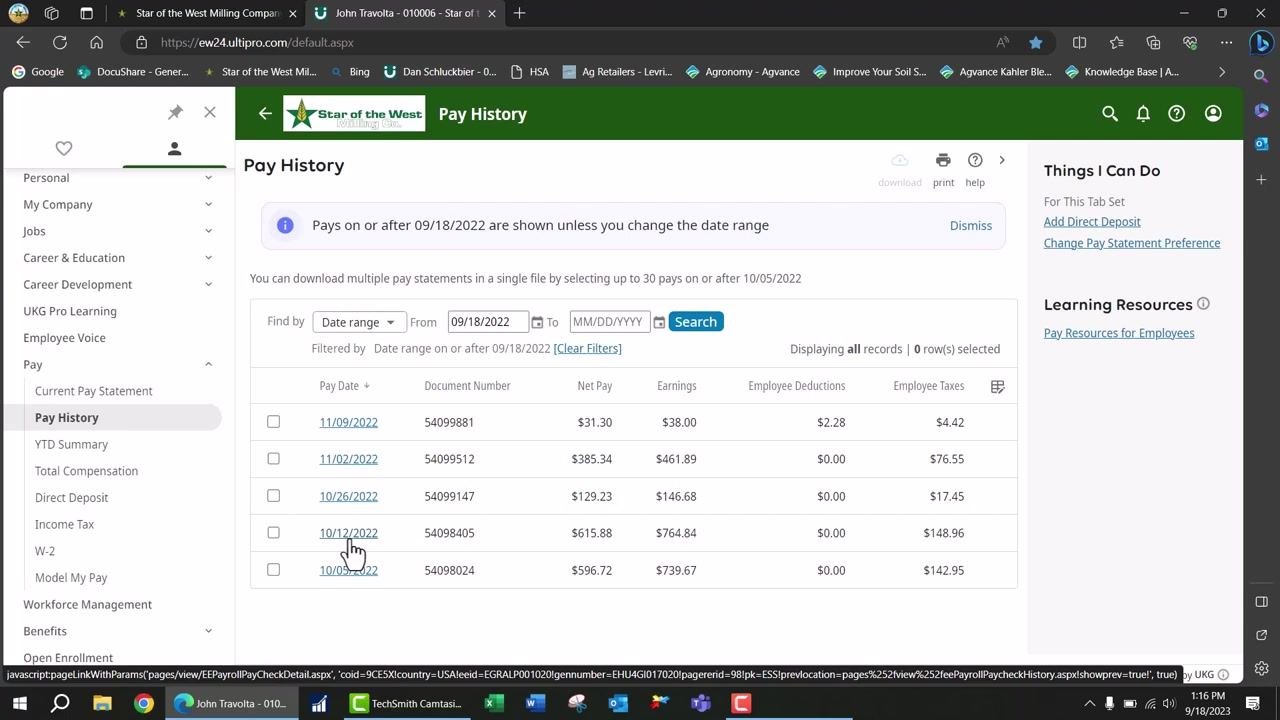Select the checkbox for pay date 11/09/2022
Screen dimensions: 1280x720
click(x=273, y=422)
